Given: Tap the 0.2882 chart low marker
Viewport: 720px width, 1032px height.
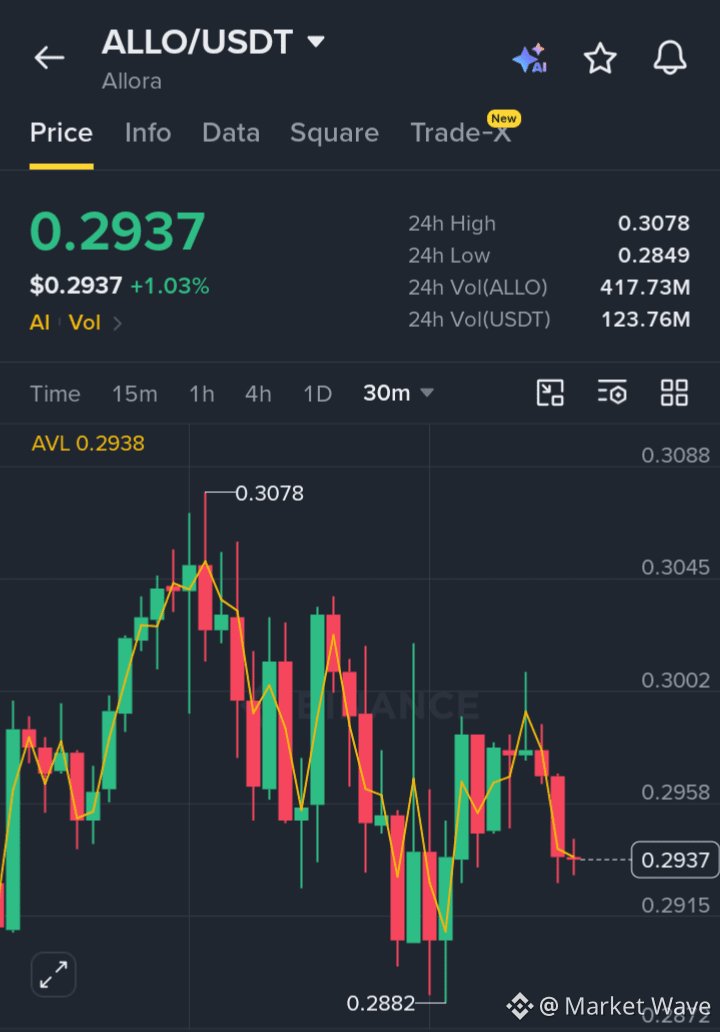Looking at the screenshot, I should click(381, 1003).
